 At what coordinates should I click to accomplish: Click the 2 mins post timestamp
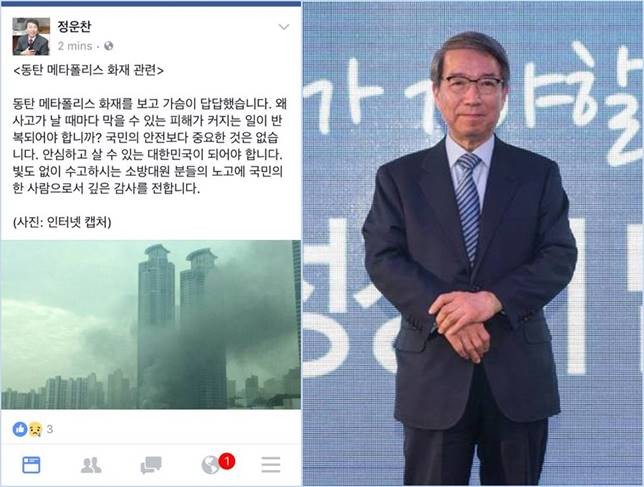click(75, 46)
